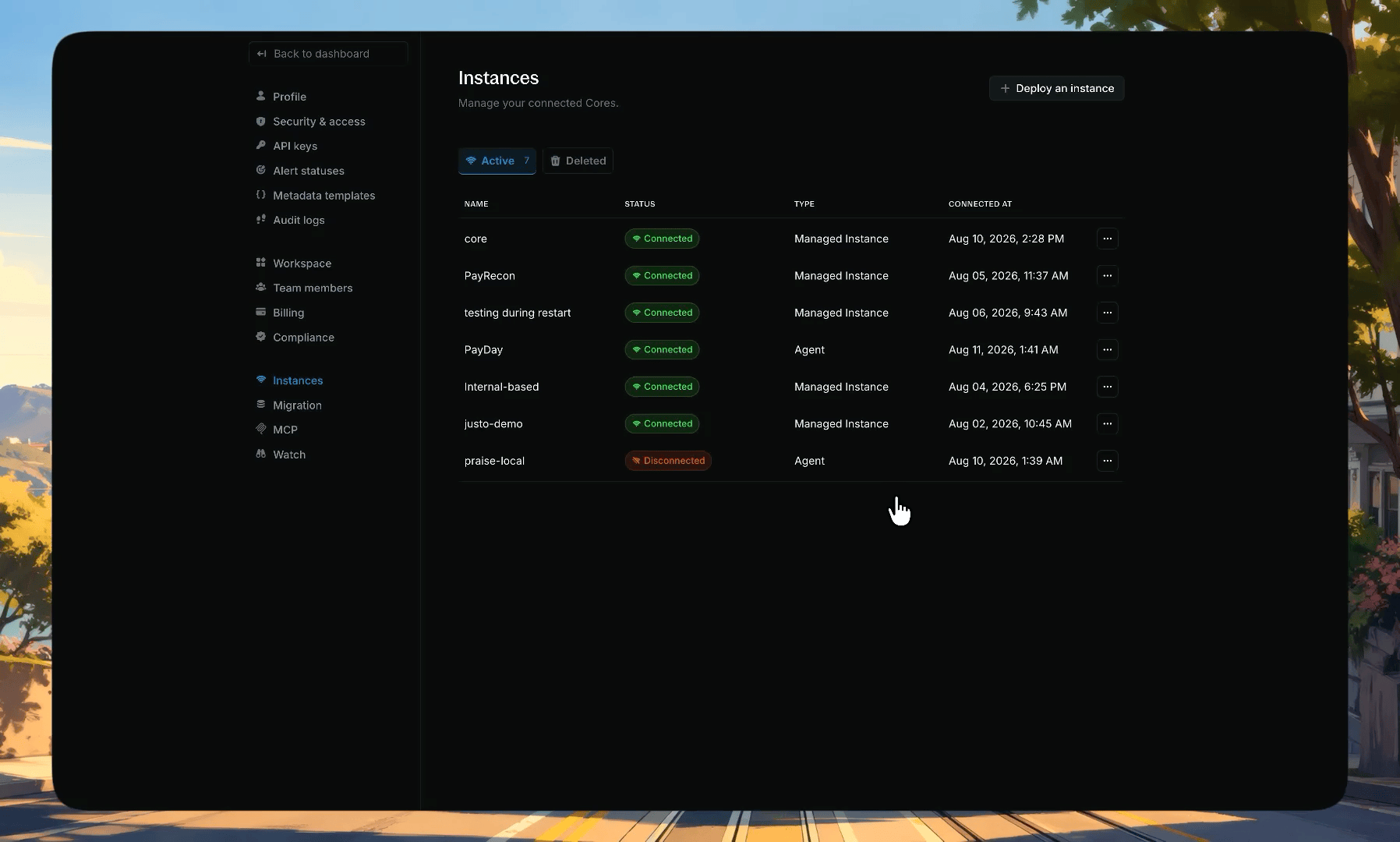Open Audit logs page
Image resolution: width=1400 pixels, height=842 pixels.
pos(299,220)
